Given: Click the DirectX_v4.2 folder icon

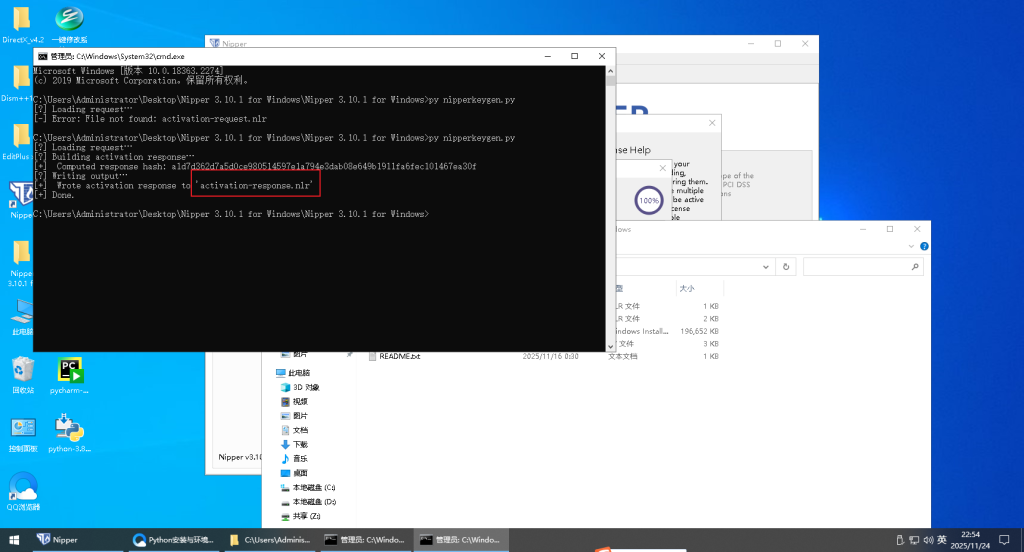Looking at the screenshot, I should click(x=23, y=20).
